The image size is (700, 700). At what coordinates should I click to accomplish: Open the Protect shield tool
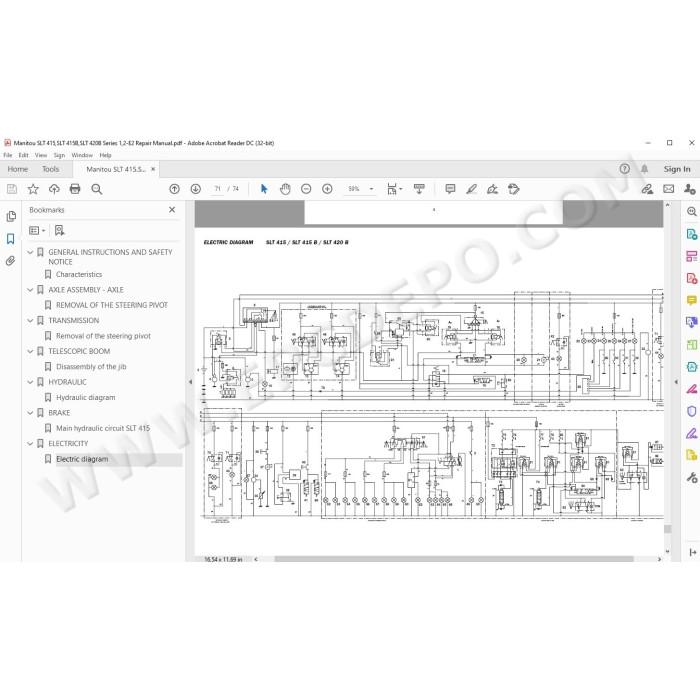692,411
